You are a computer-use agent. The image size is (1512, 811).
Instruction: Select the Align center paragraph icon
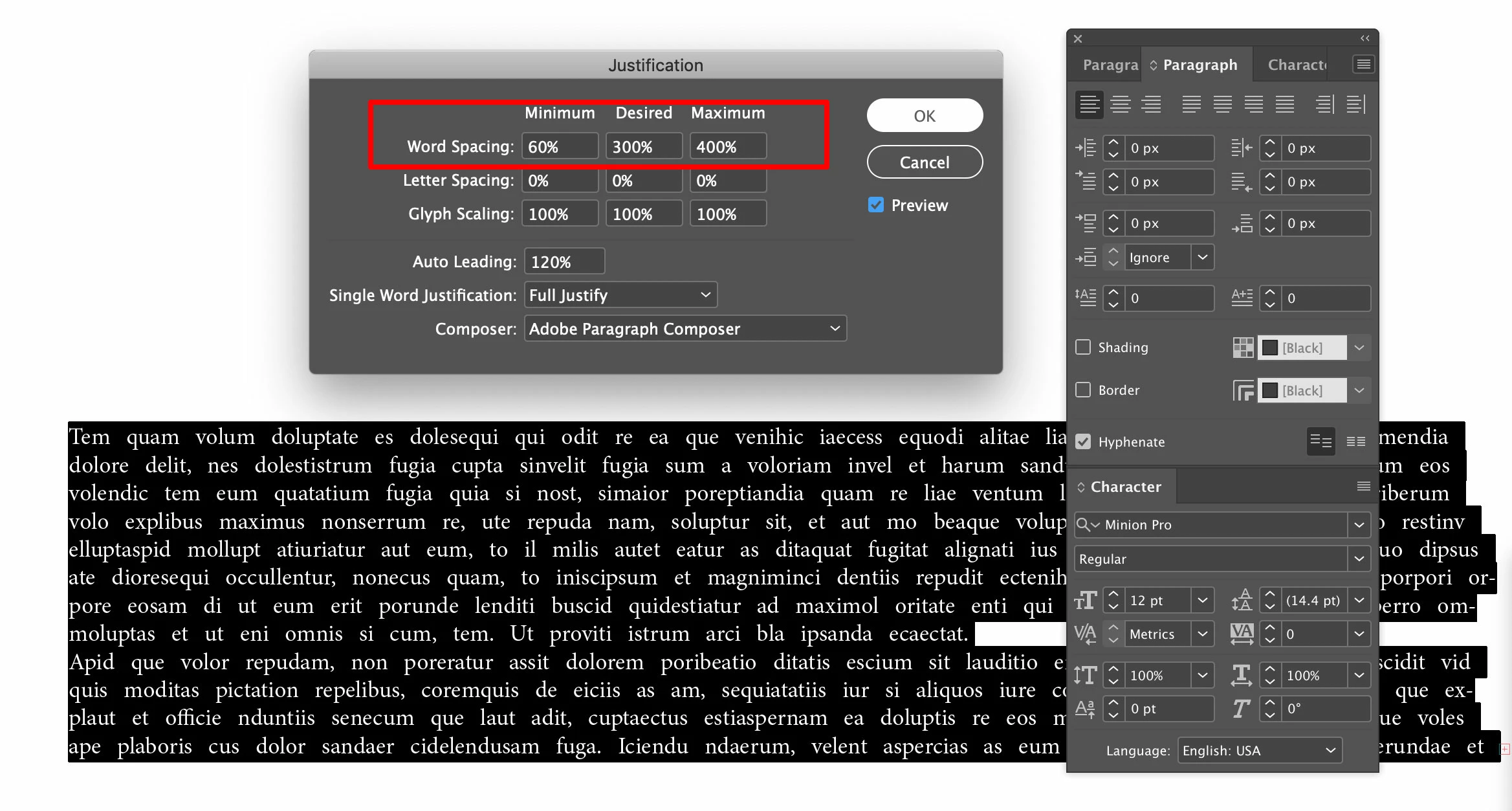point(1121,104)
